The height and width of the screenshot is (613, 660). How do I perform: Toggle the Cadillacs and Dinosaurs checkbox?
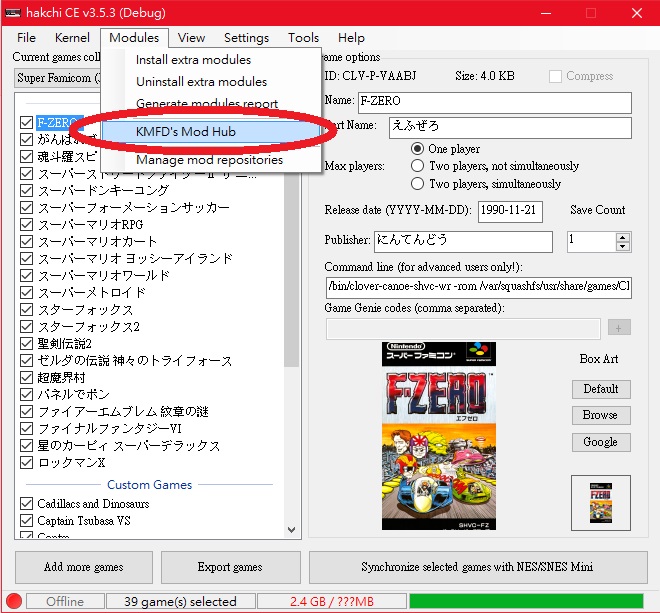tap(27, 504)
